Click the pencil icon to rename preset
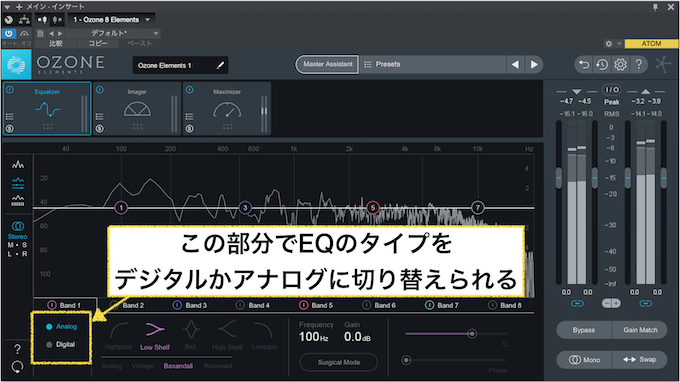Viewport: 680px width, 382px height. [x=220, y=65]
